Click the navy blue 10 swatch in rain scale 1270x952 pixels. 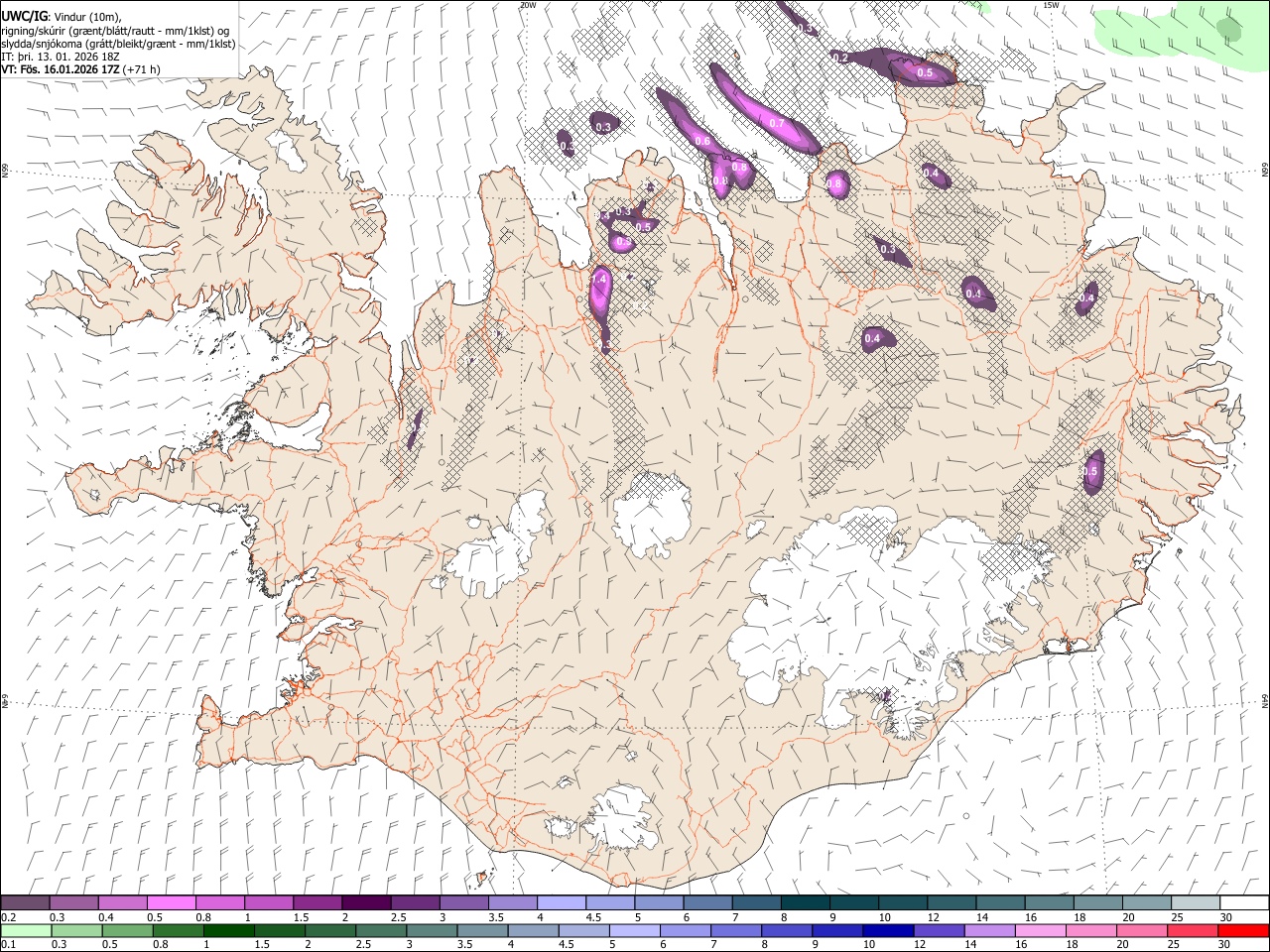888,930
